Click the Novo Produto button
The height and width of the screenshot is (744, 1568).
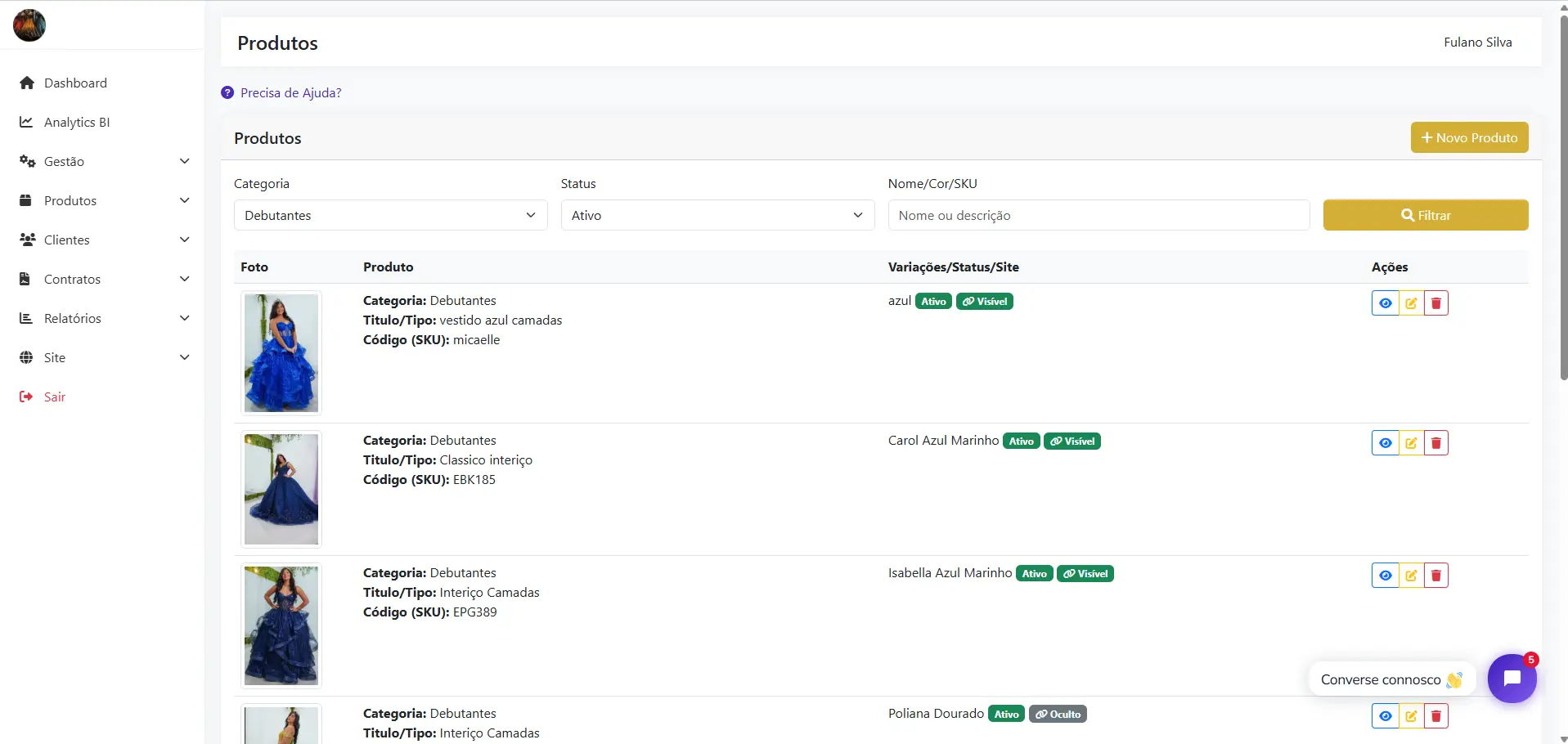pos(1469,137)
